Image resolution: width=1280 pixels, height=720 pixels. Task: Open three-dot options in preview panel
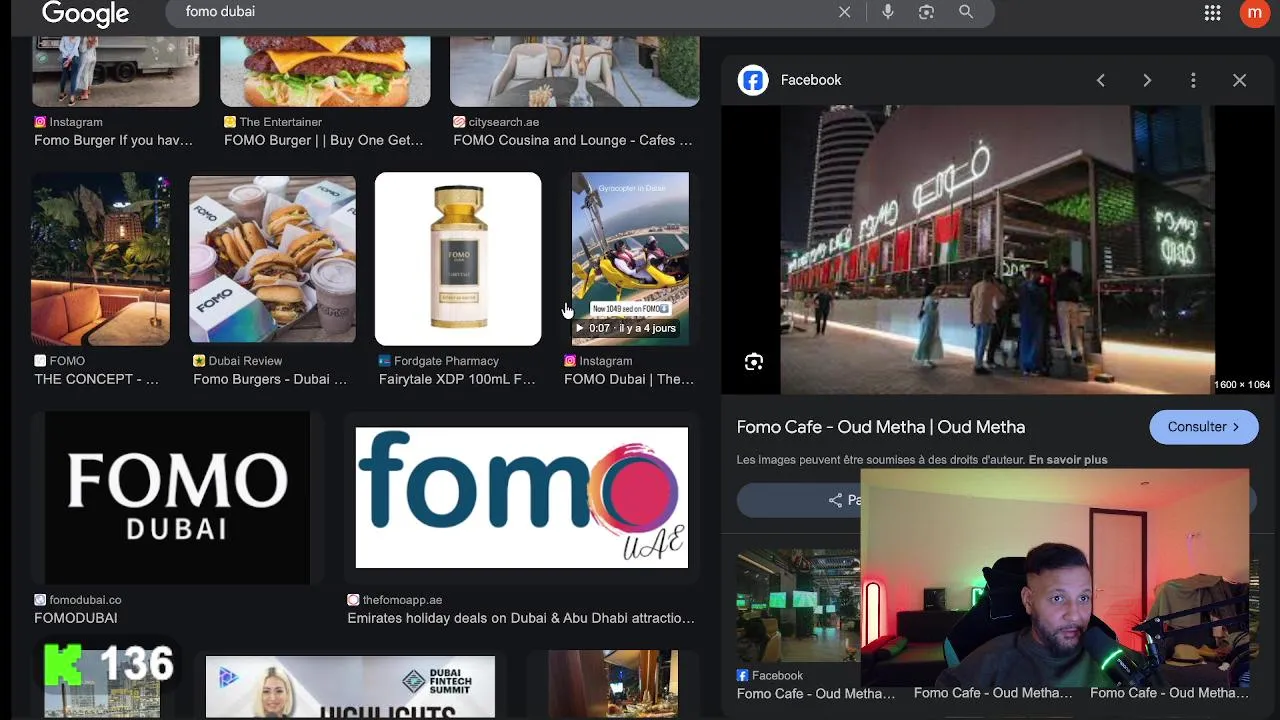(1193, 80)
